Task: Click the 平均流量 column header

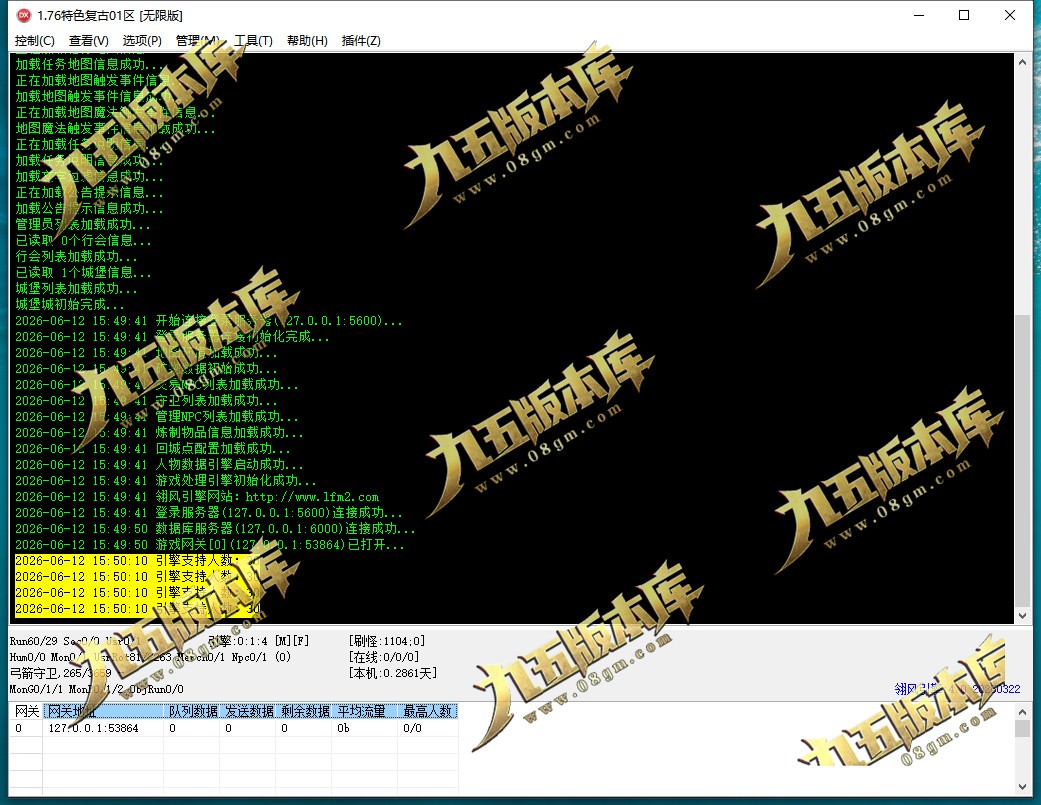Action: point(364,711)
